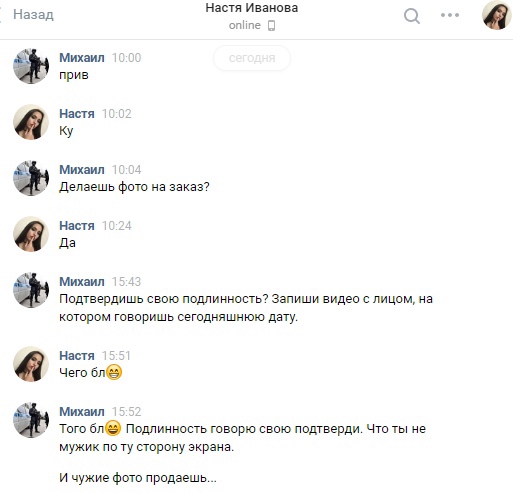The image size is (513, 493).
Task: Click the mobile phone online status icon
Action: (272, 26)
